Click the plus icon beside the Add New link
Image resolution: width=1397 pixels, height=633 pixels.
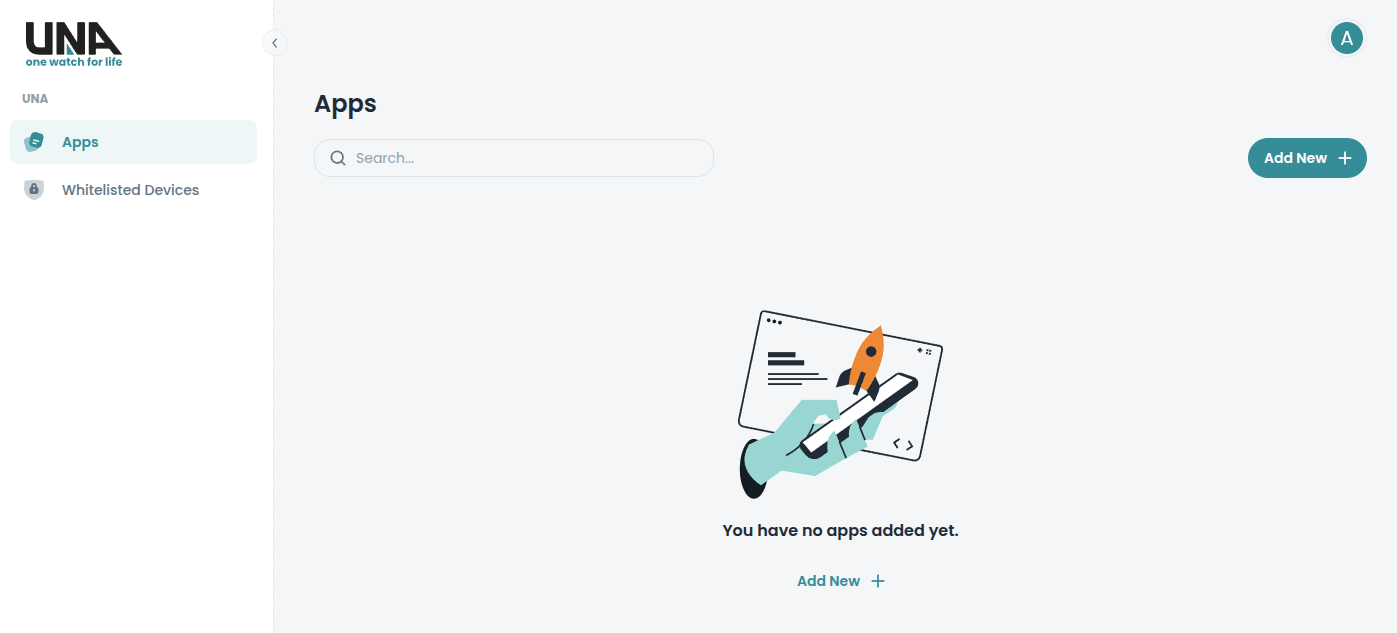coord(878,581)
